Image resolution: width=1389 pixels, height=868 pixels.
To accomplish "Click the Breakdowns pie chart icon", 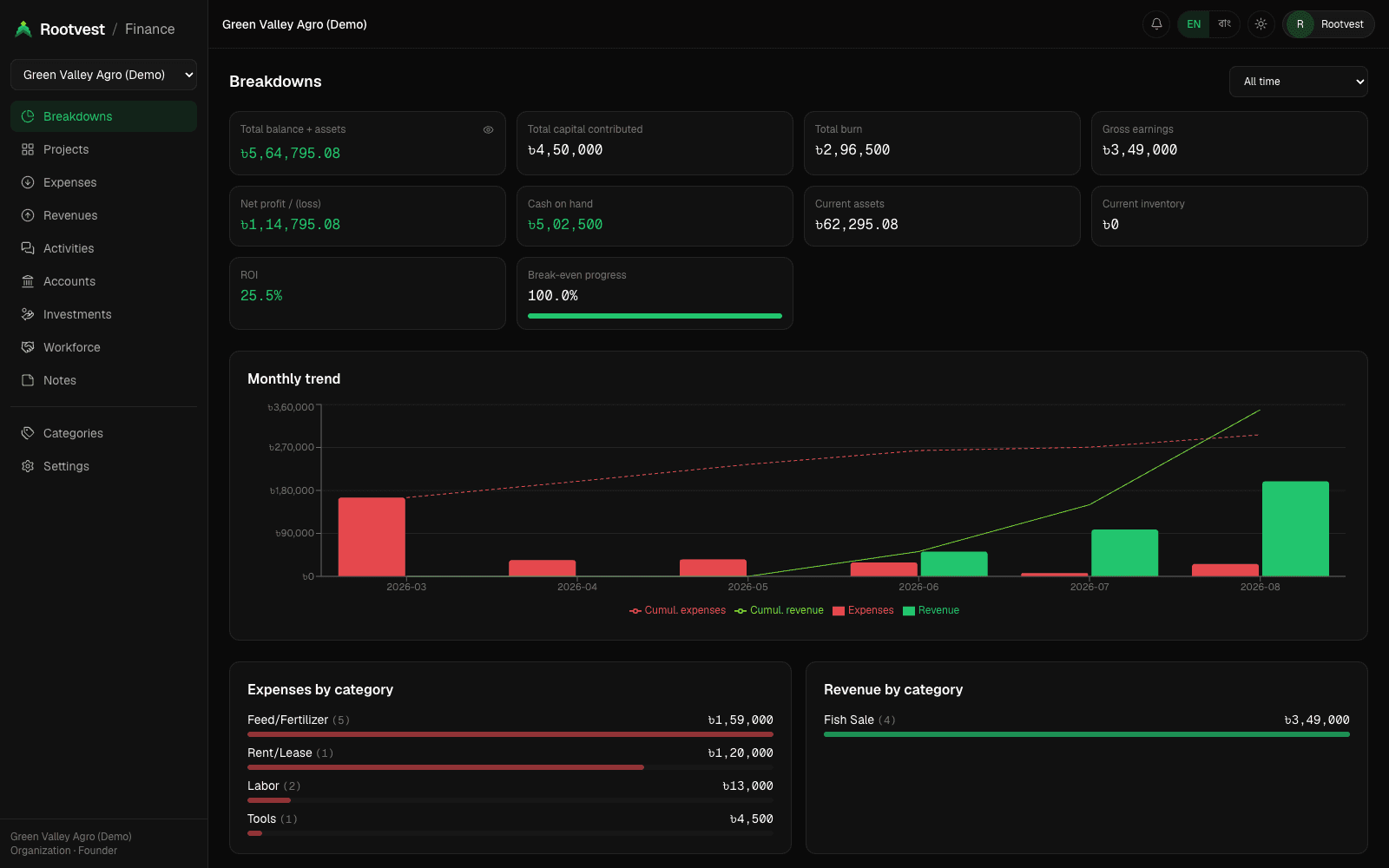I will click(28, 116).
